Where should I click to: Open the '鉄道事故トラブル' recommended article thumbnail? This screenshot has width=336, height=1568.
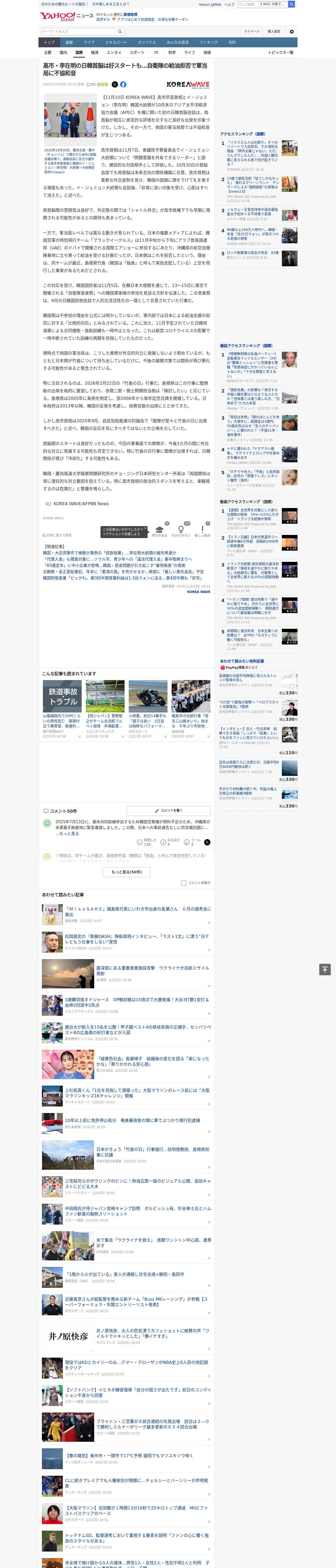pyautogui.click(x=62, y=696)
